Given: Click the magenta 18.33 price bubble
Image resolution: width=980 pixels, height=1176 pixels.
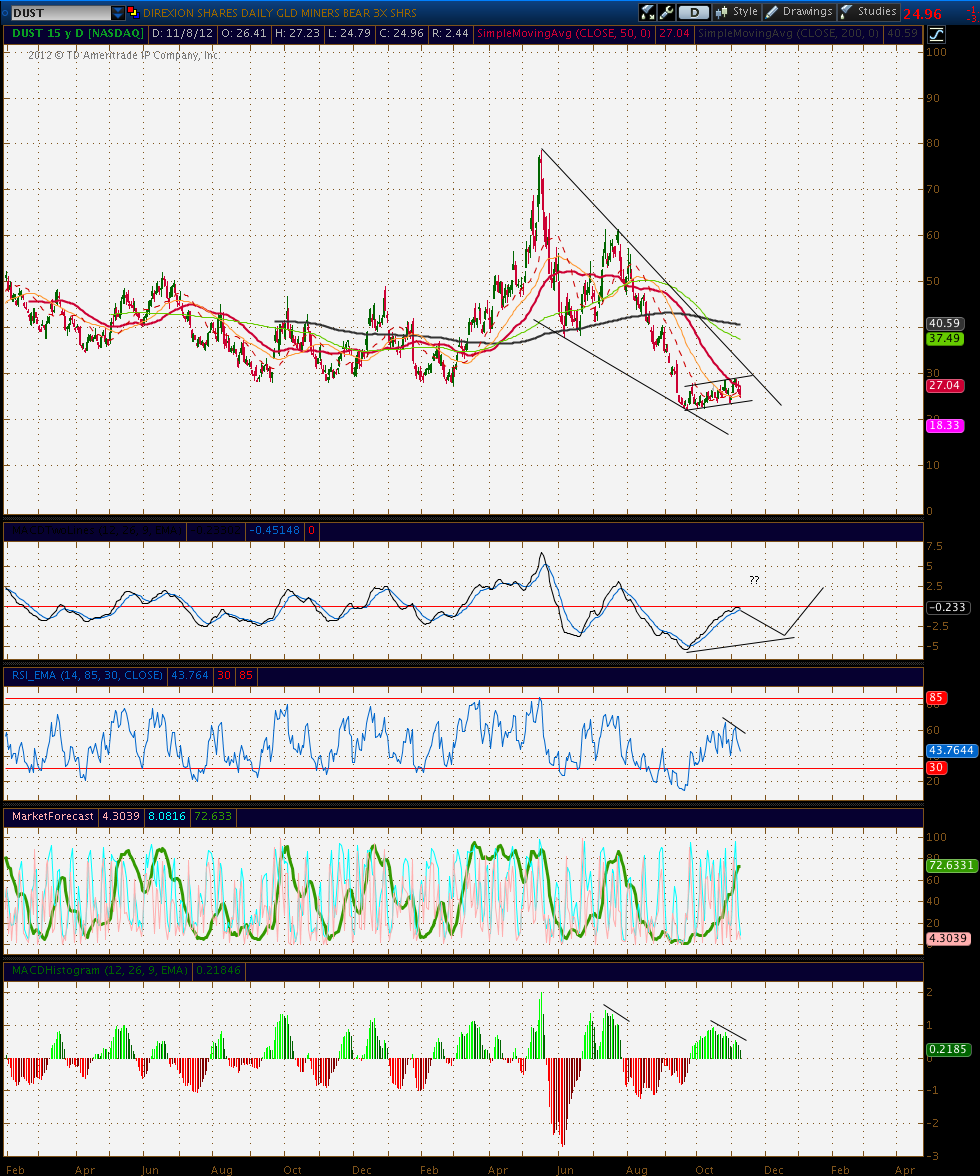Looking at the screenshot, I should [944, 425].
